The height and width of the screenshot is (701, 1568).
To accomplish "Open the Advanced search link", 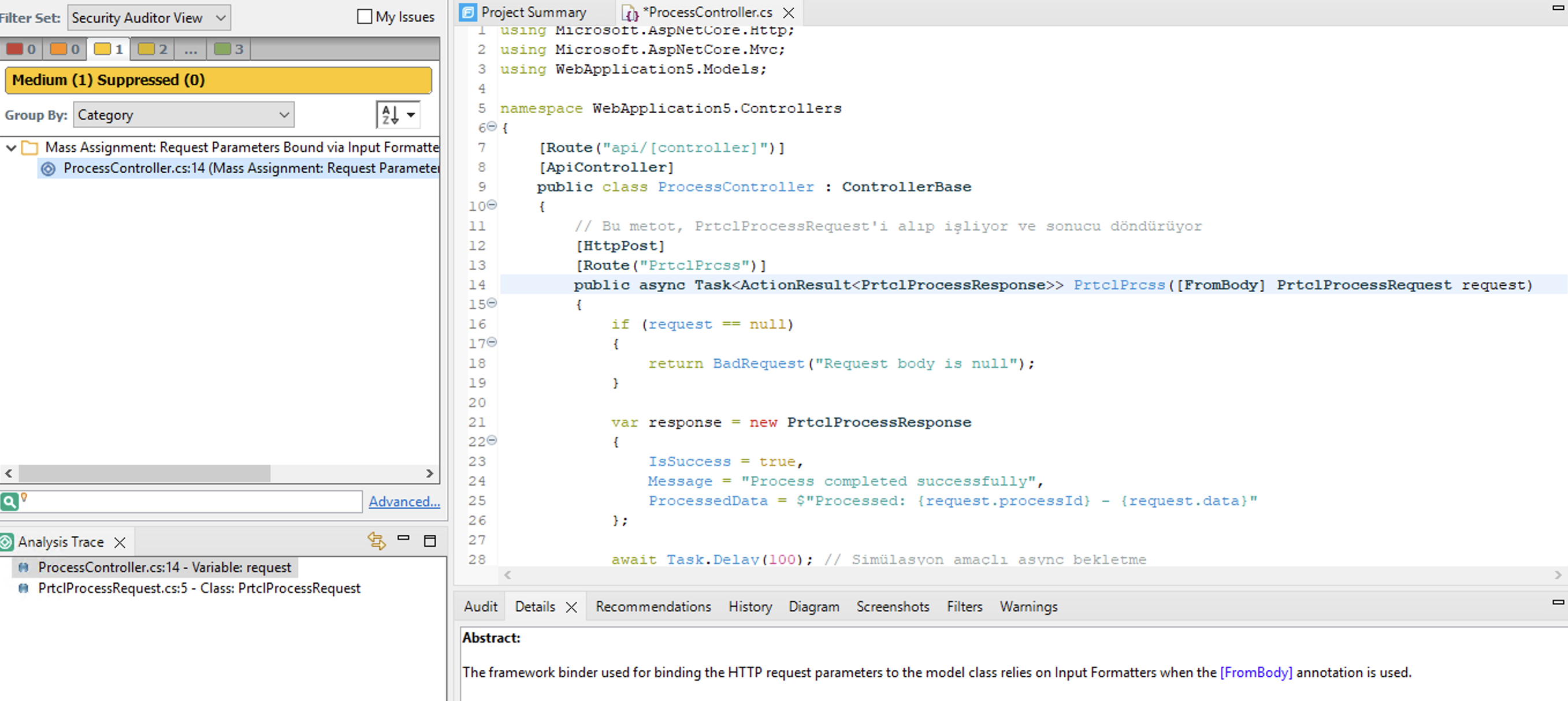I will pyautogui.click(x=404, y=501).
